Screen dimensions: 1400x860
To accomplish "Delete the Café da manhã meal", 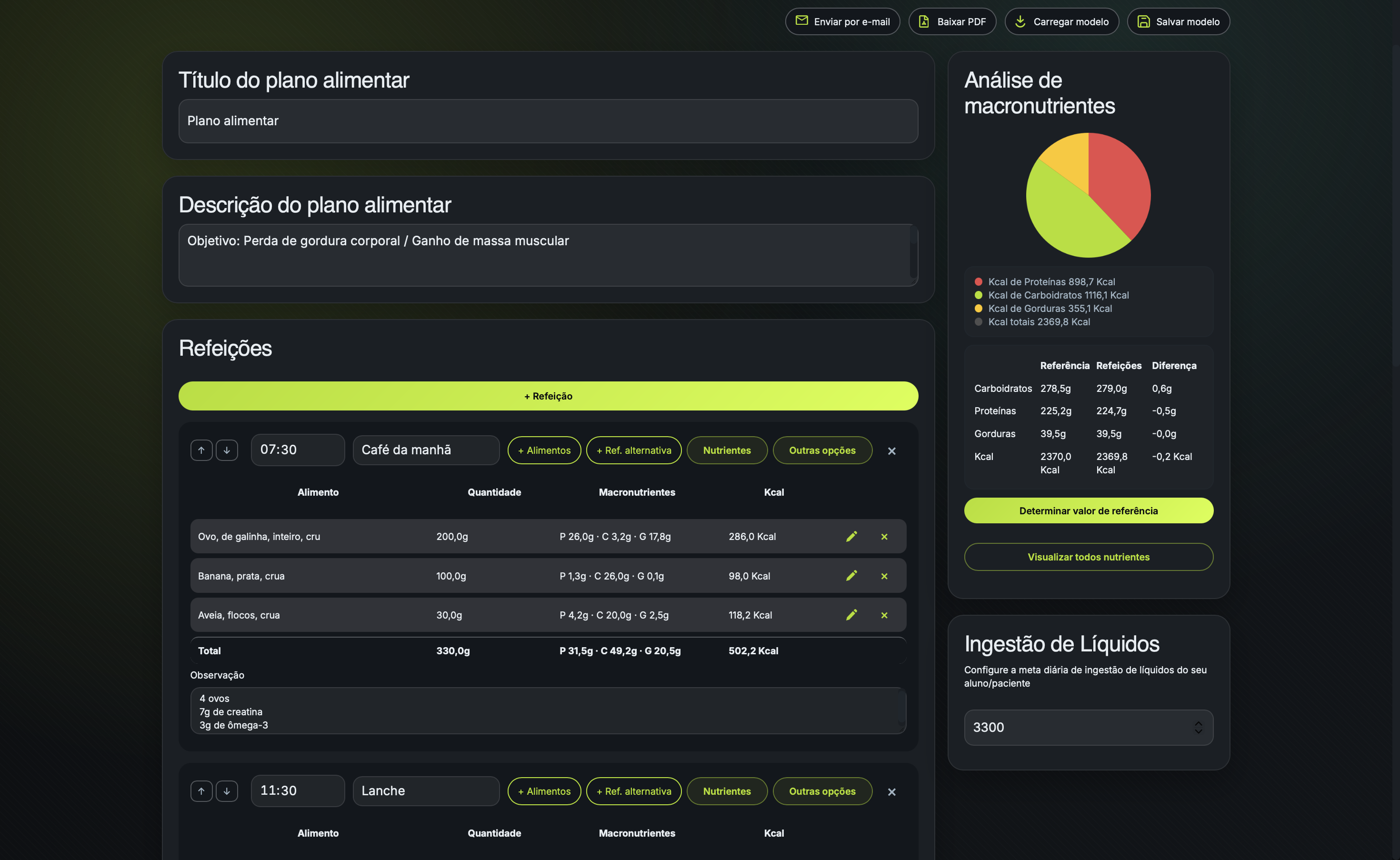I will pos(891,451).
